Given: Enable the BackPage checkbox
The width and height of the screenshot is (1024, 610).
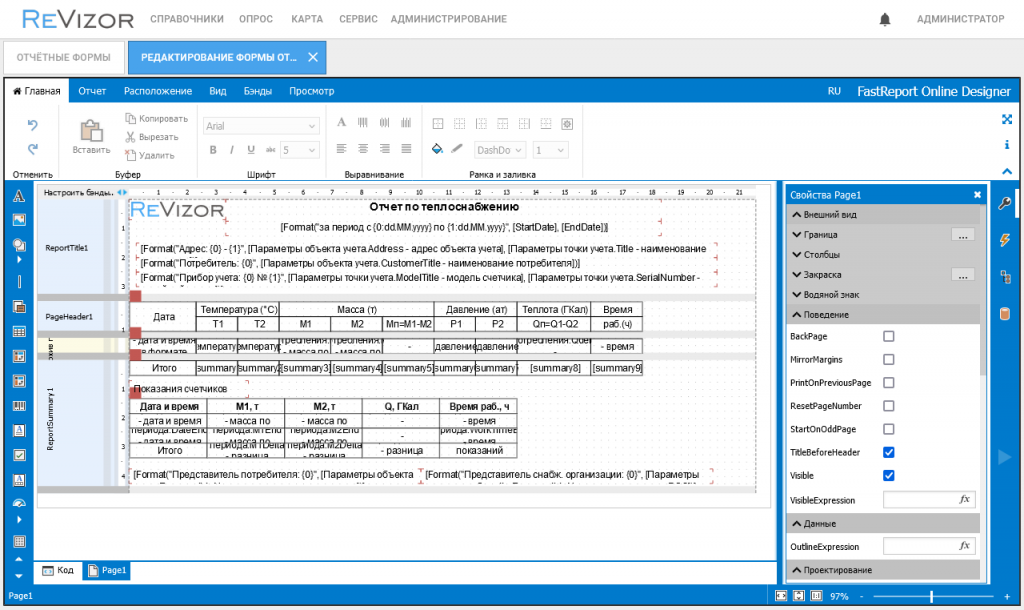Looking at the screenshot, I should coord(889,336).
